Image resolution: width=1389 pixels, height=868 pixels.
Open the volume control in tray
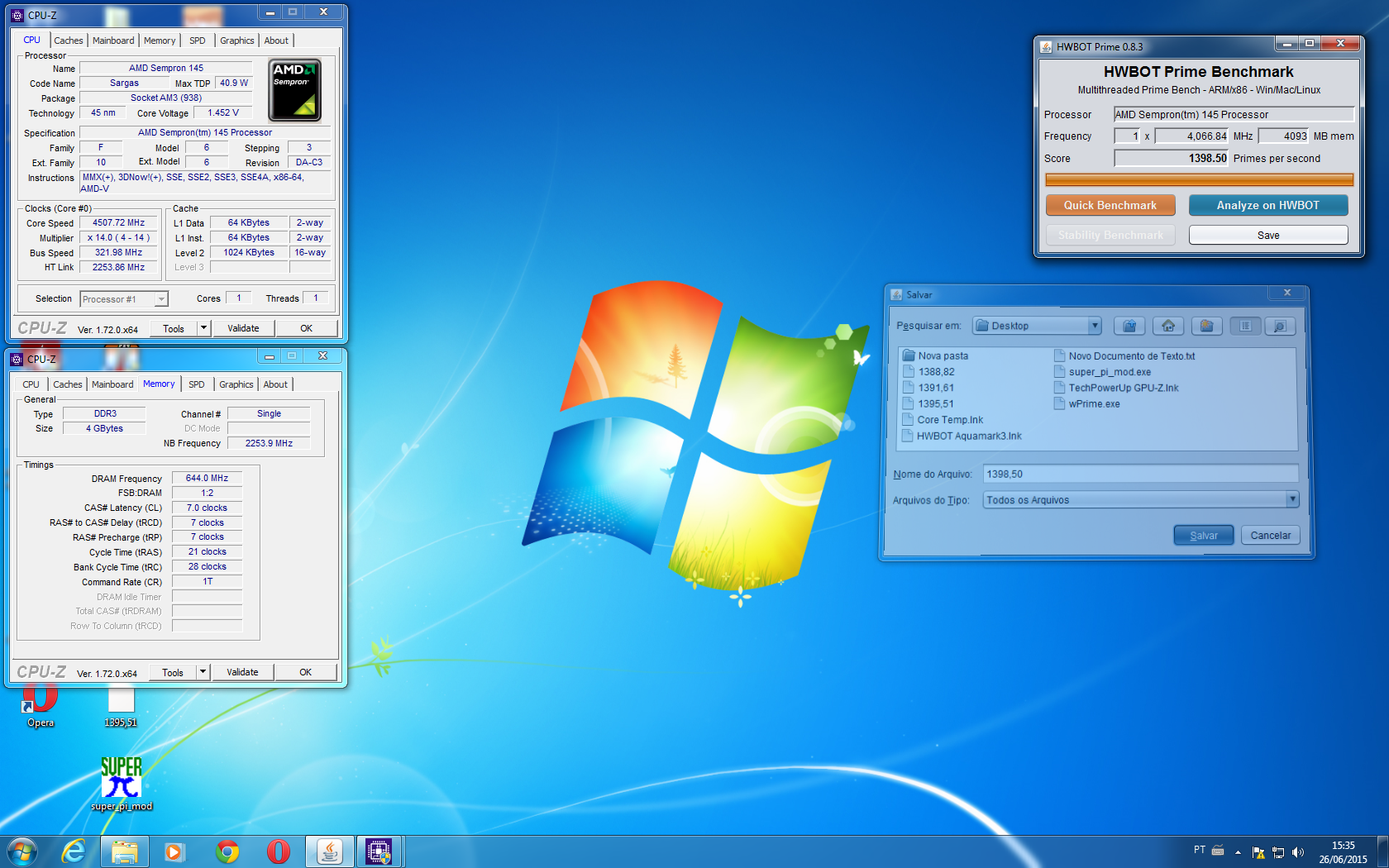click(1297, 852)
